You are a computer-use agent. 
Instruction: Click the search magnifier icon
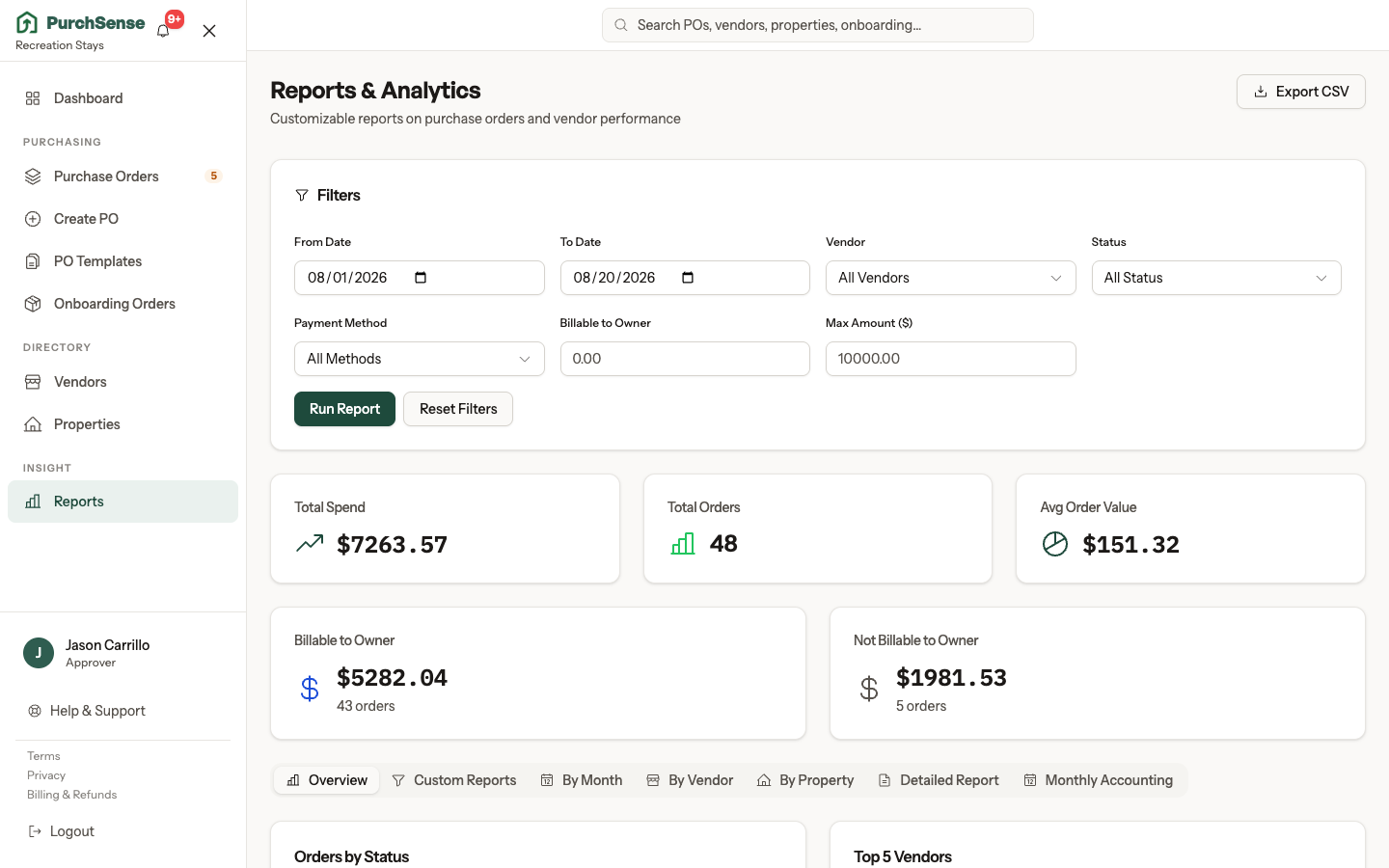(621, 25)
